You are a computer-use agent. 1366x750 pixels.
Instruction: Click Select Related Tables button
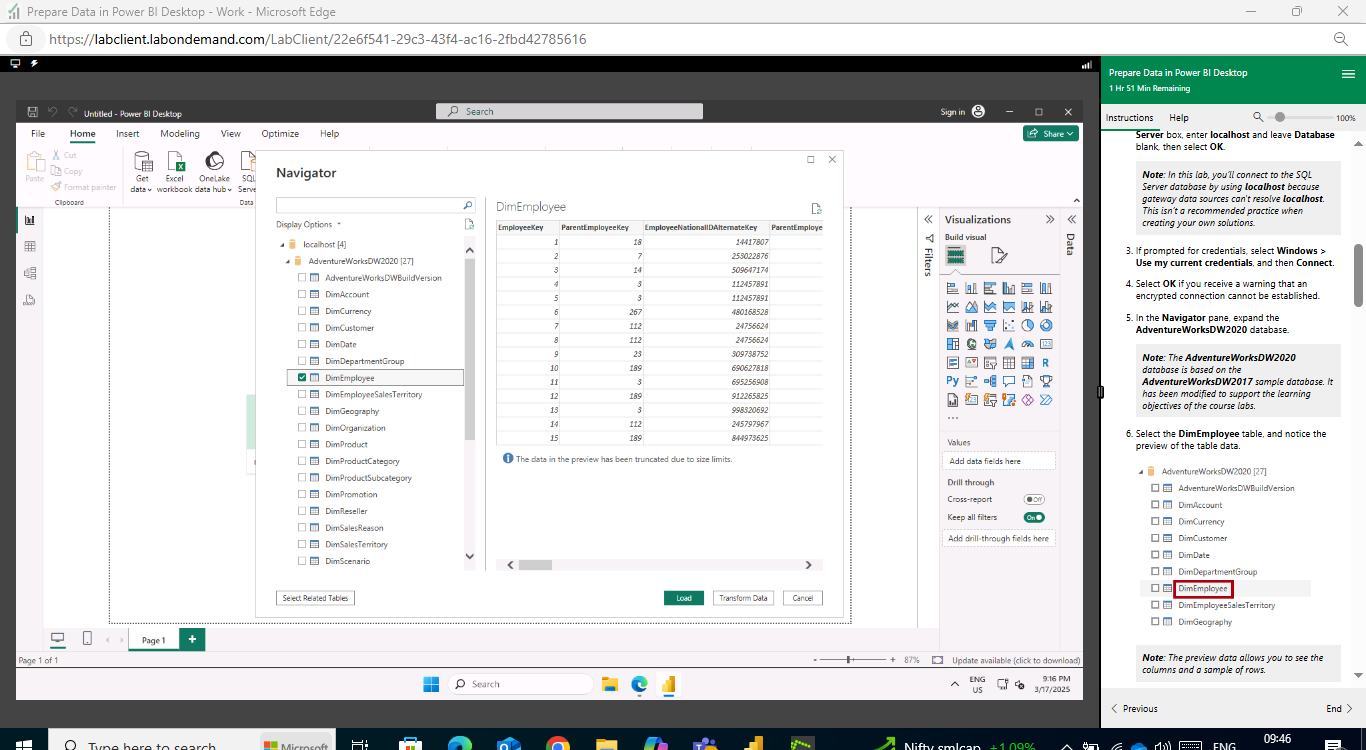(x=315, y=598)
